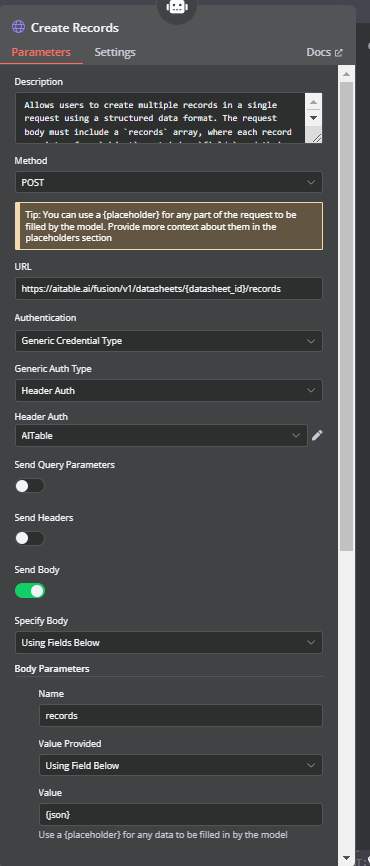Click the description box's down arrow
The width and height of the screenshot is (370, 866).
[313, 118]
